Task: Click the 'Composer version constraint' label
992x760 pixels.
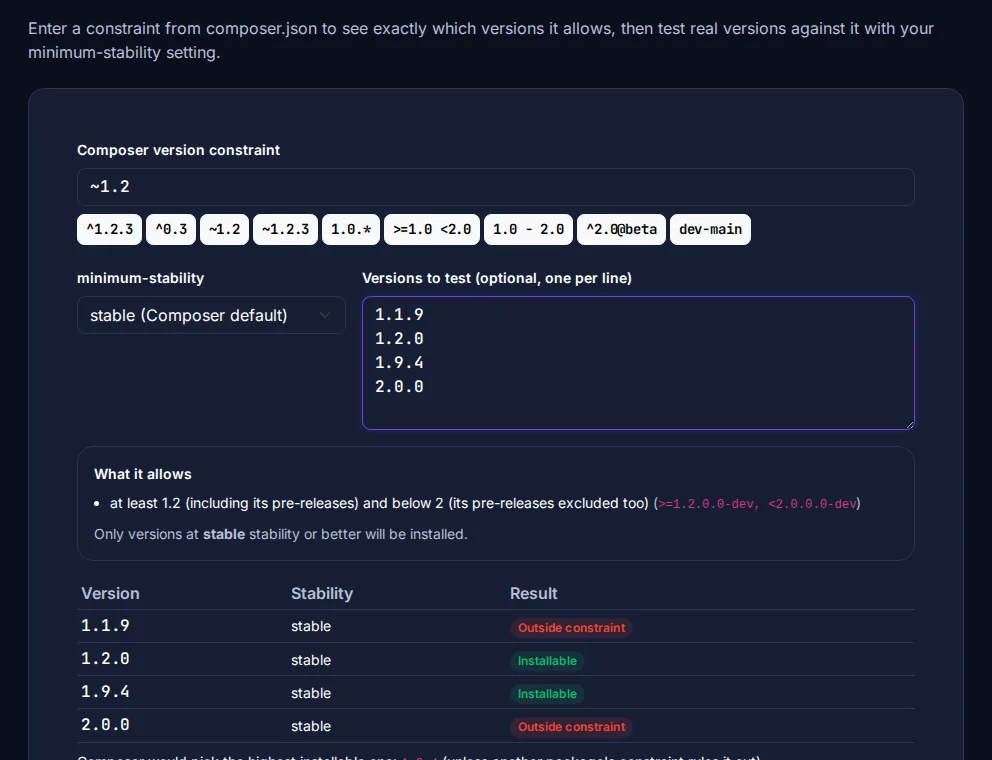Action: point(178,150)
